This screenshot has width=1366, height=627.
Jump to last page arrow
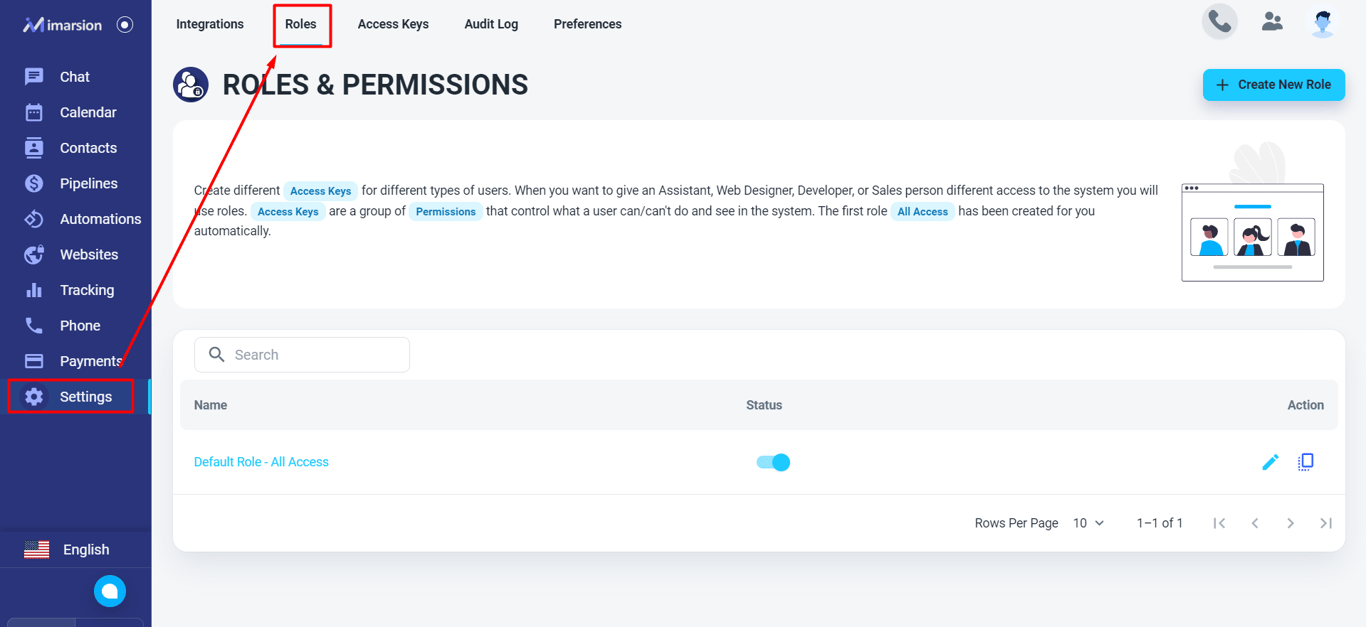point(1326,523)
